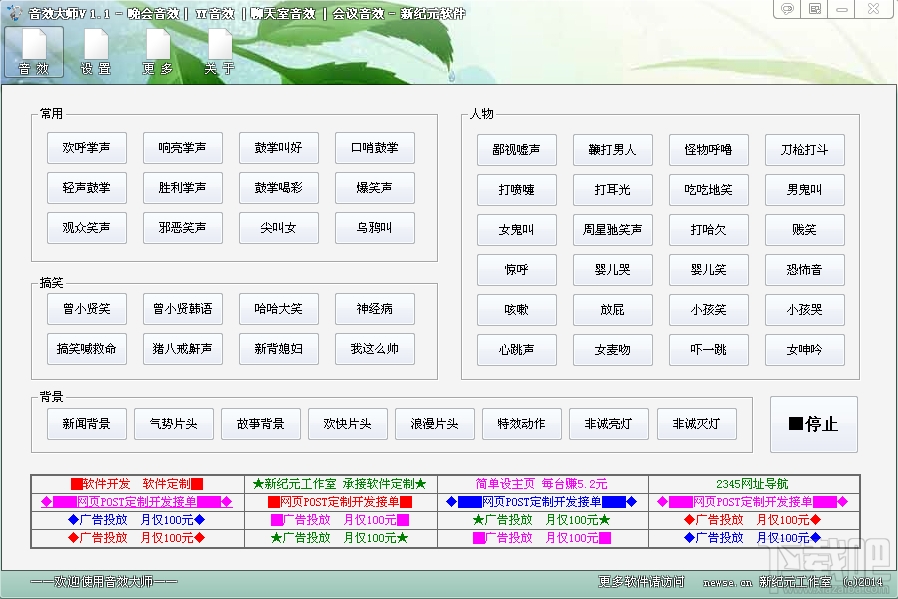The height and width of the screenshot is (599, 898).
Task: Play the 欢呼掌声 cheering applause sound
Action: point(86,148)
